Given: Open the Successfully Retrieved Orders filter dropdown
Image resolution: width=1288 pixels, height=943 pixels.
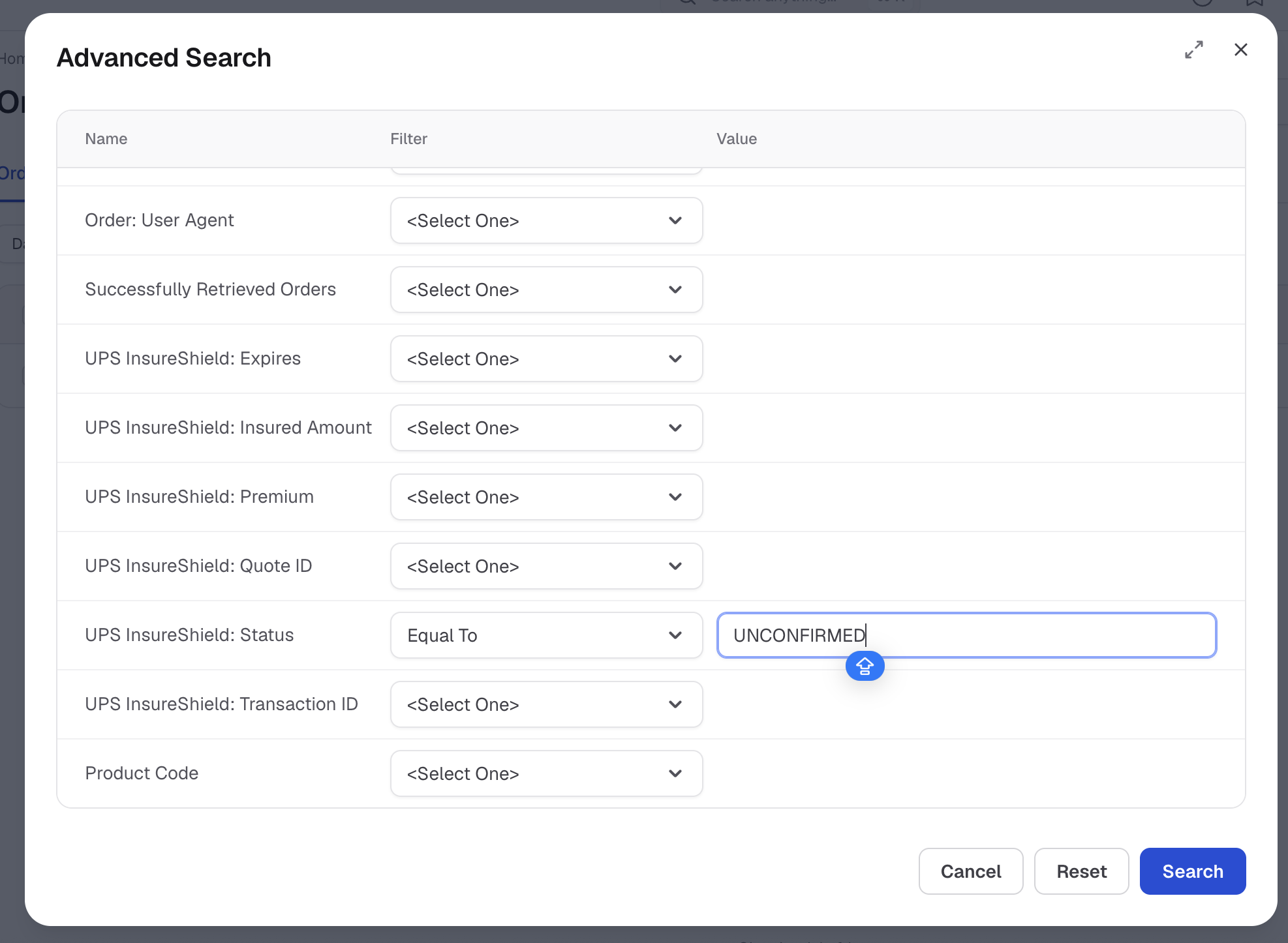Looking at the screenshot, I should point(547,290).
